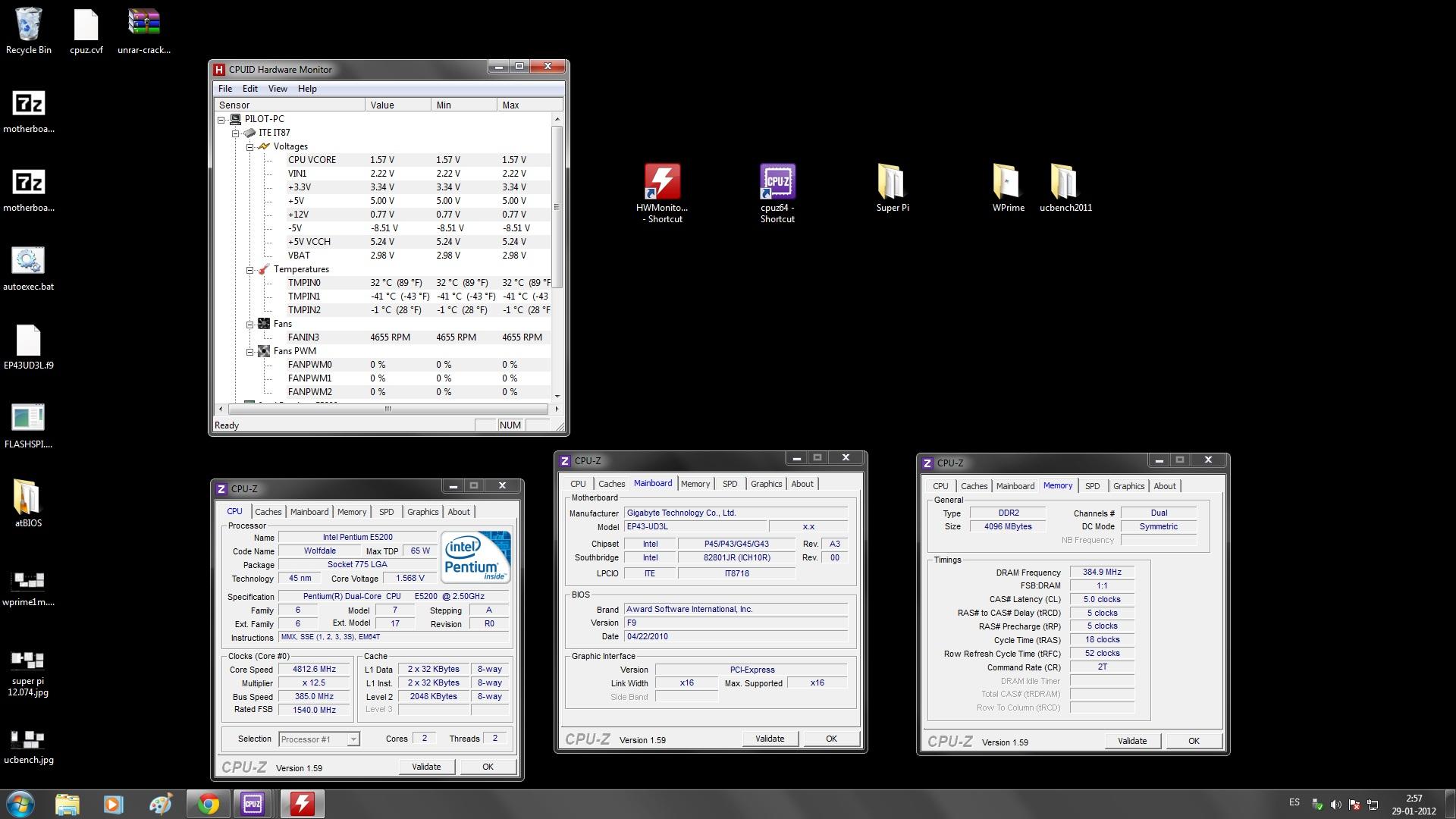Open the Edit menu in Hardware Monitor

(250, 89)
